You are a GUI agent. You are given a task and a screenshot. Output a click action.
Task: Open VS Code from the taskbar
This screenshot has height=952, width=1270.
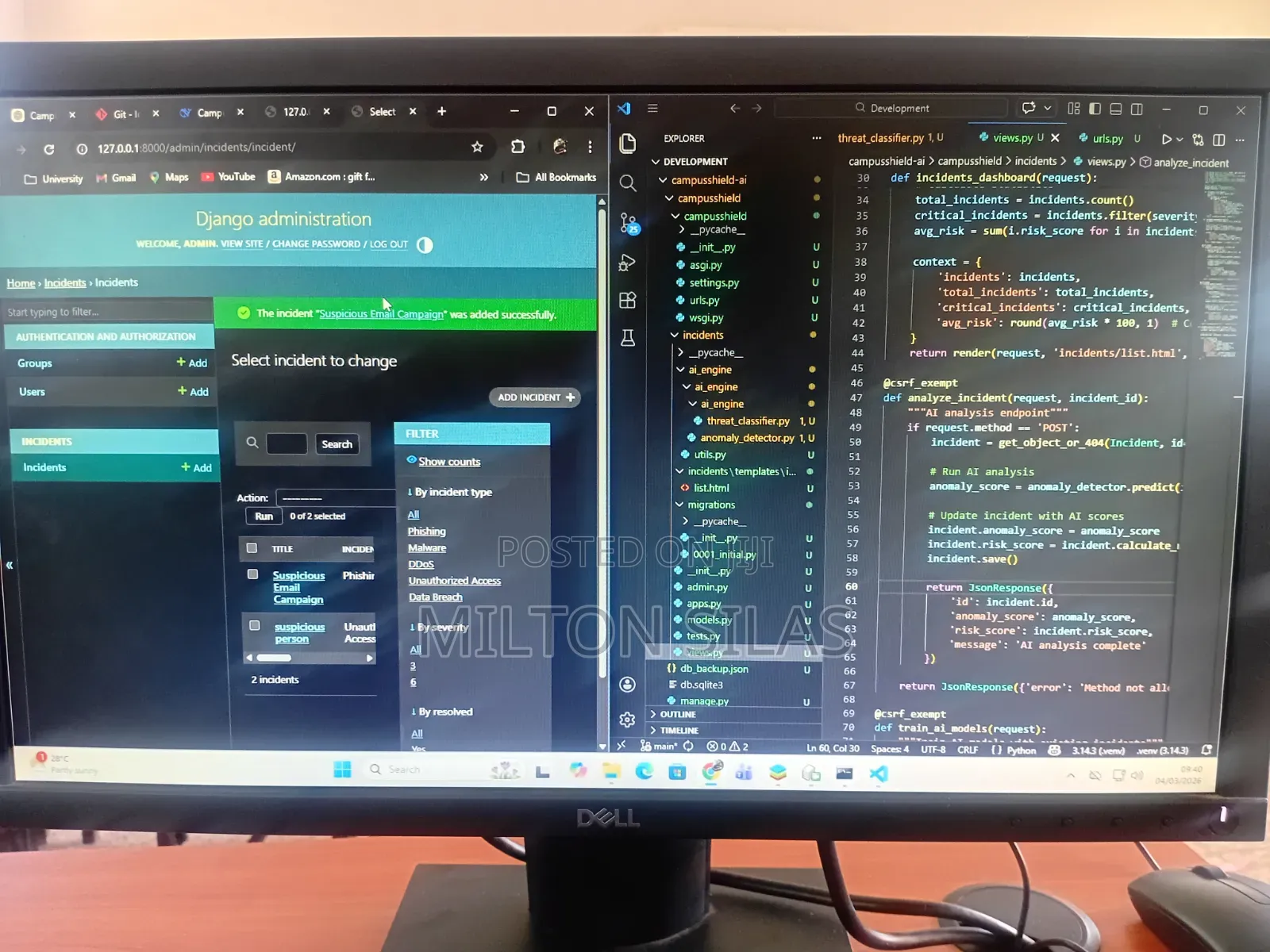coord(879,773)
